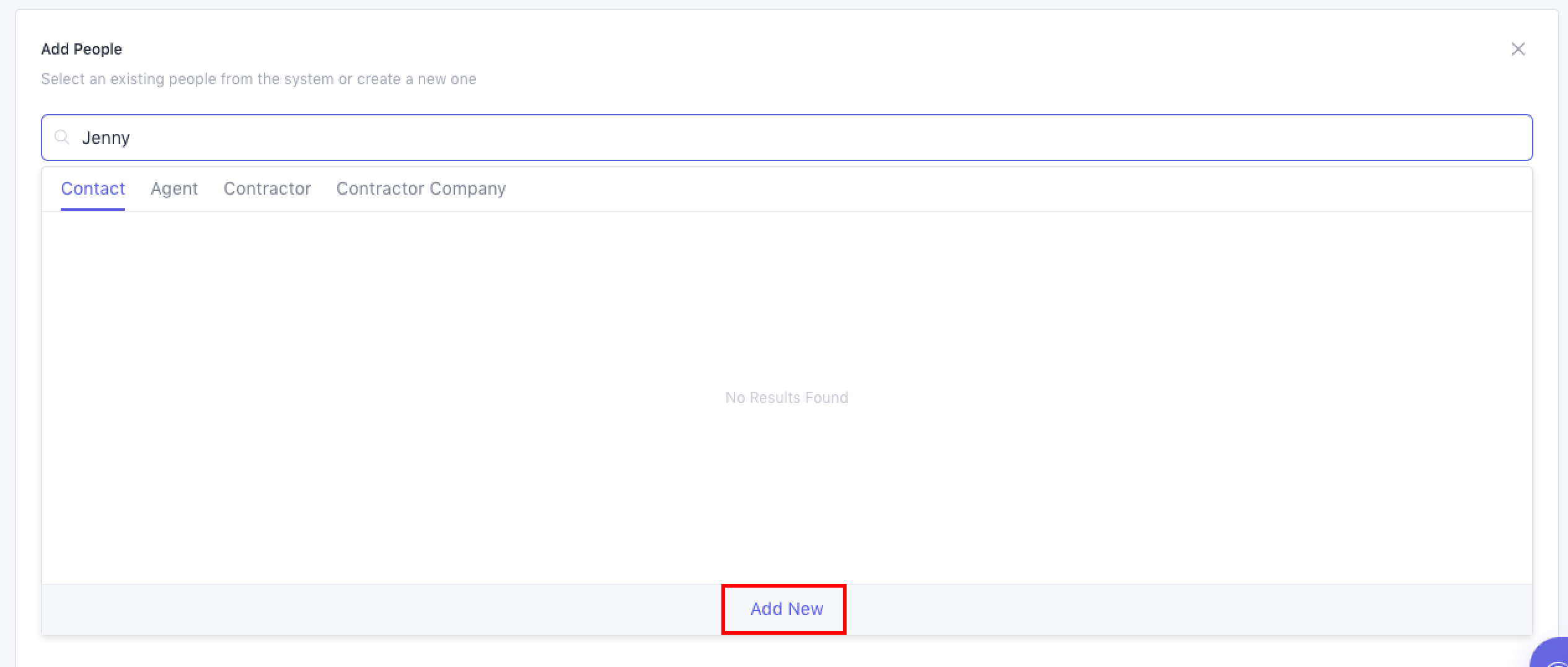Viewport: 1568px width, 667px height.
Task: Click the Add New button
Action: tap(786, 609)
